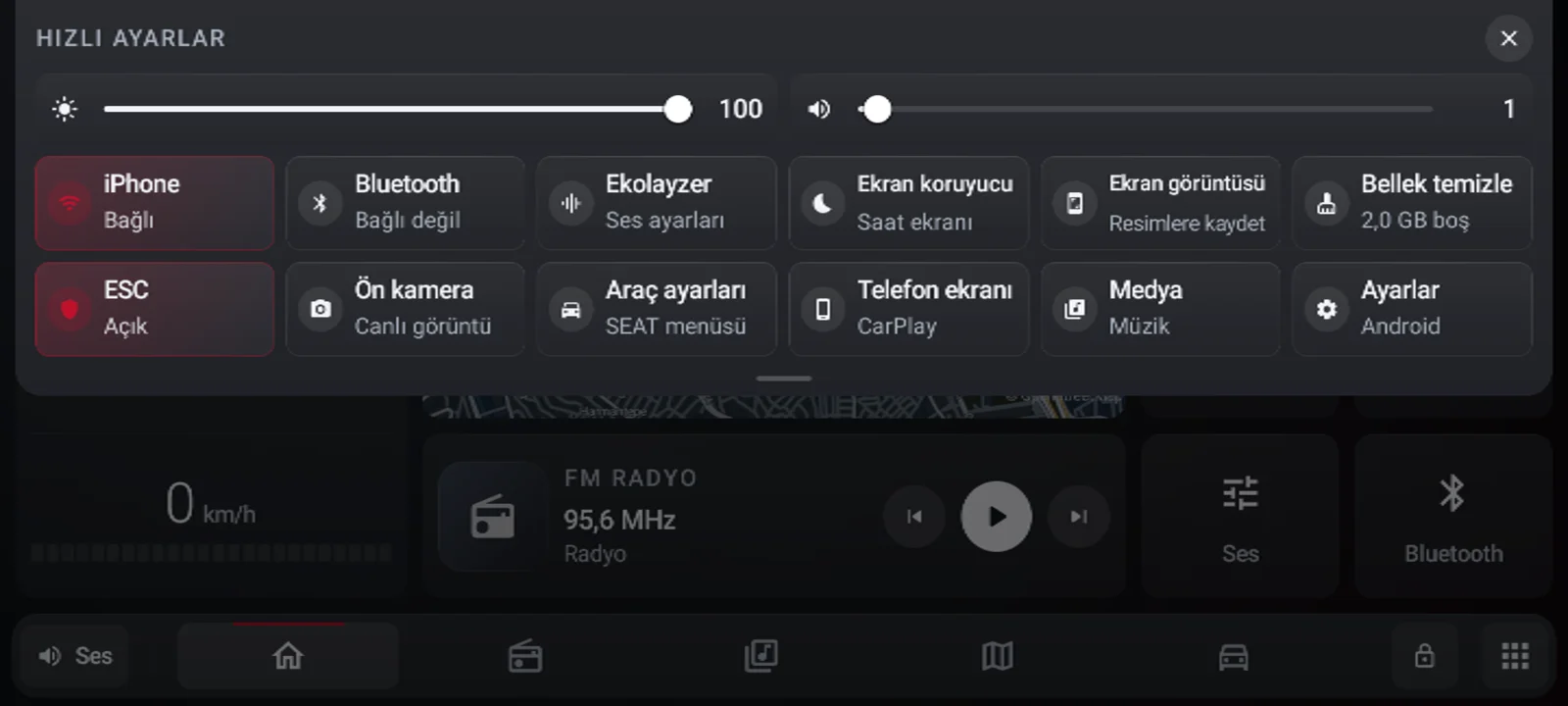1568x706 pixels.
Task: Open the Ses equalizer shortcut card
Action: coord(1240,516)
